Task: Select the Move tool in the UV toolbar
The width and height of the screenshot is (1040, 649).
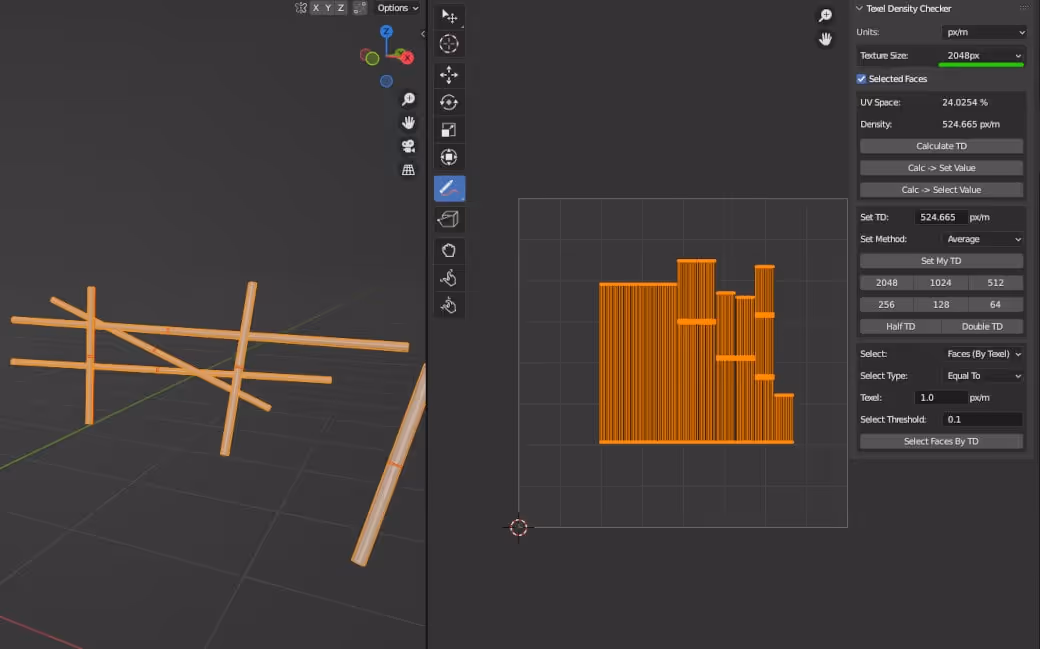Action: [x=449, y=74]
